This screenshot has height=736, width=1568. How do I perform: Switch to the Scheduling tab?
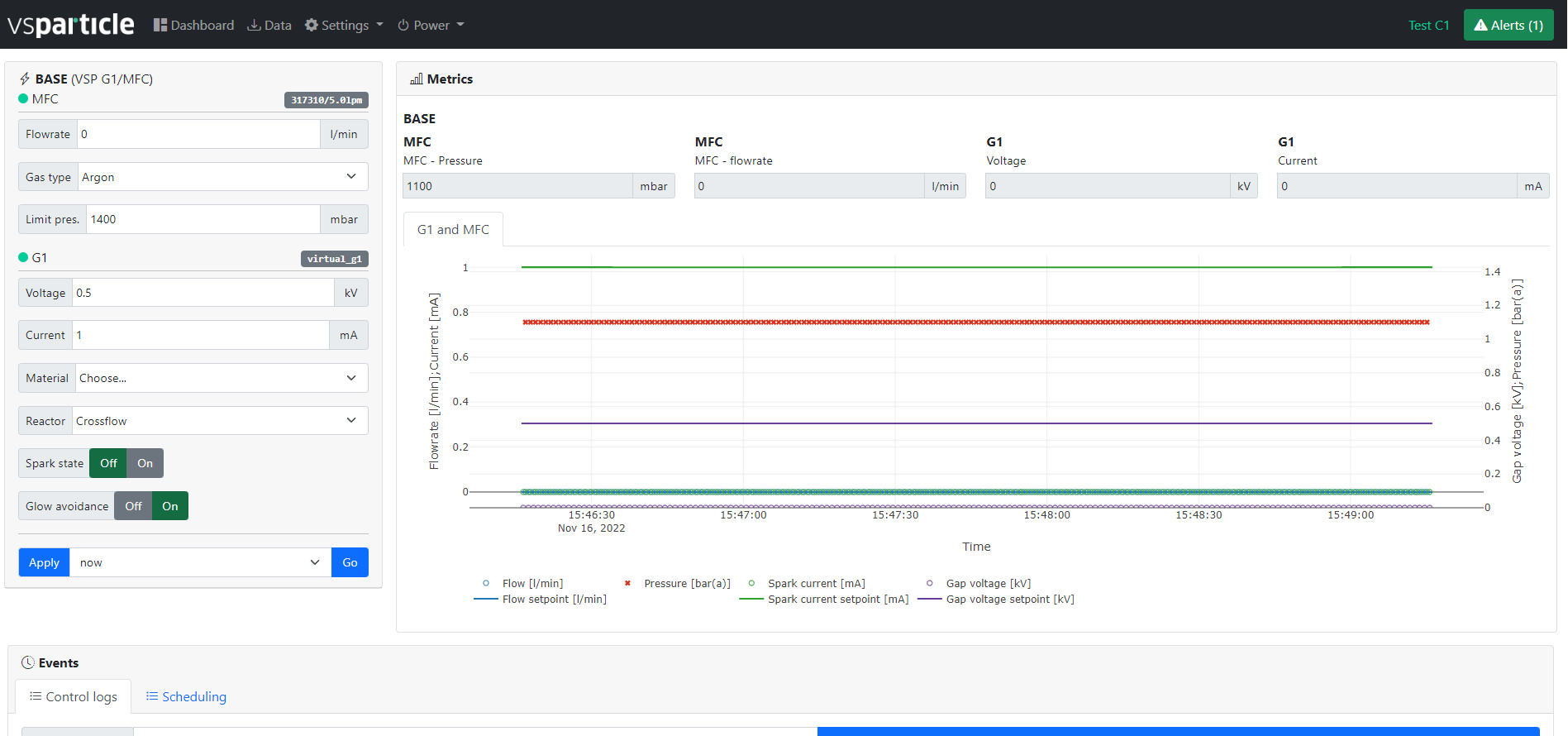186,696
